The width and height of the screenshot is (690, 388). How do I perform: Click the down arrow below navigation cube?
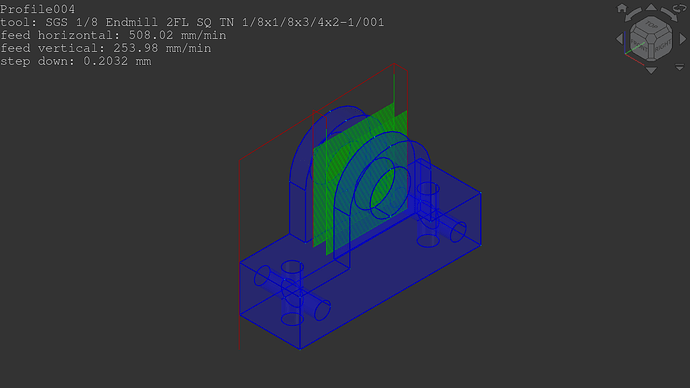coord(651,70)
